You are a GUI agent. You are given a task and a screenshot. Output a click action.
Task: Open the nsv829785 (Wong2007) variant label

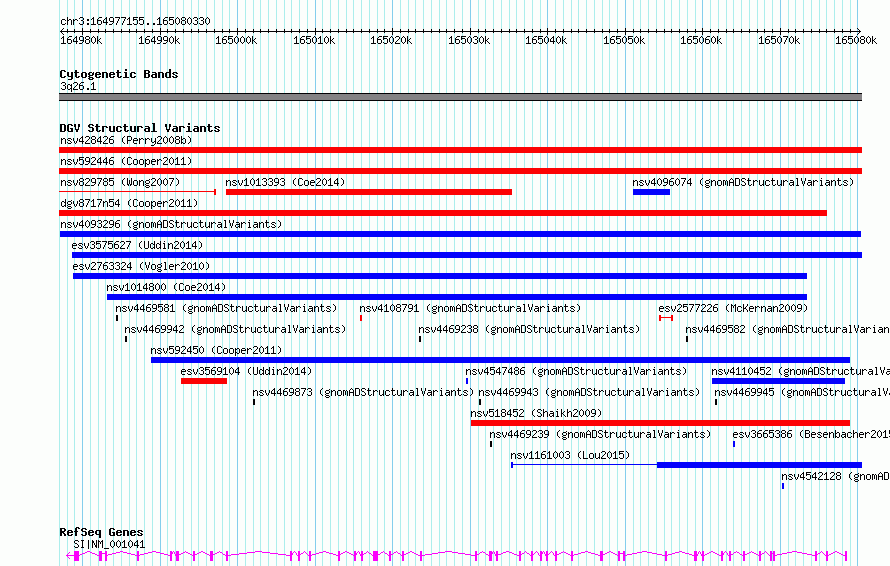coord(120,182)
